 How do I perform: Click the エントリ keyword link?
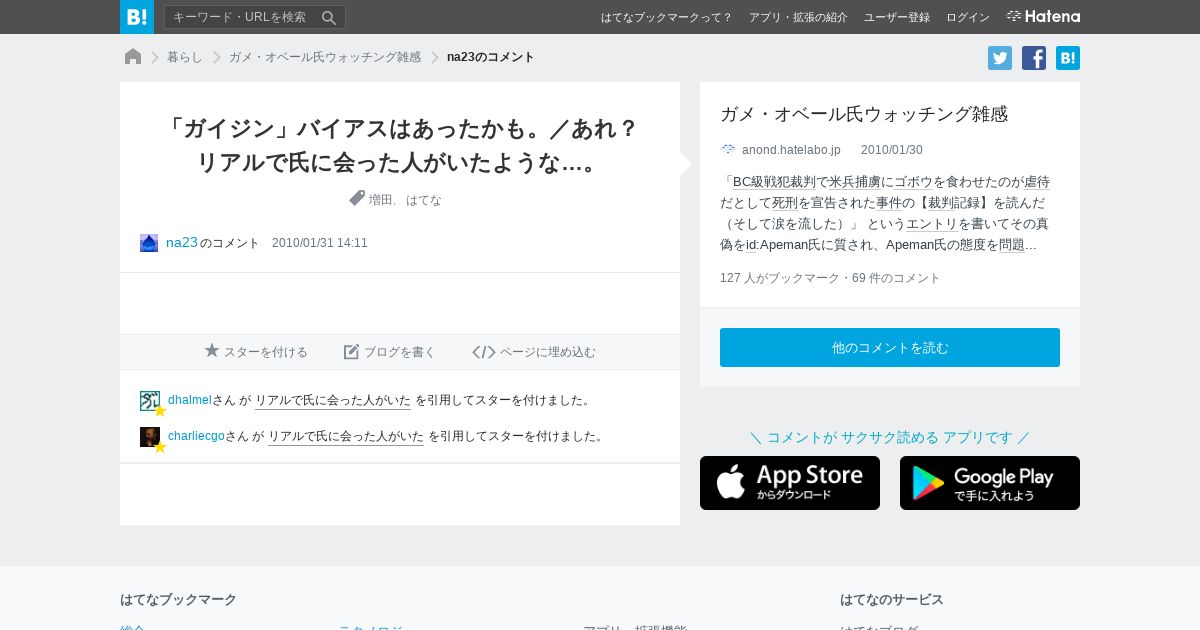931,224
